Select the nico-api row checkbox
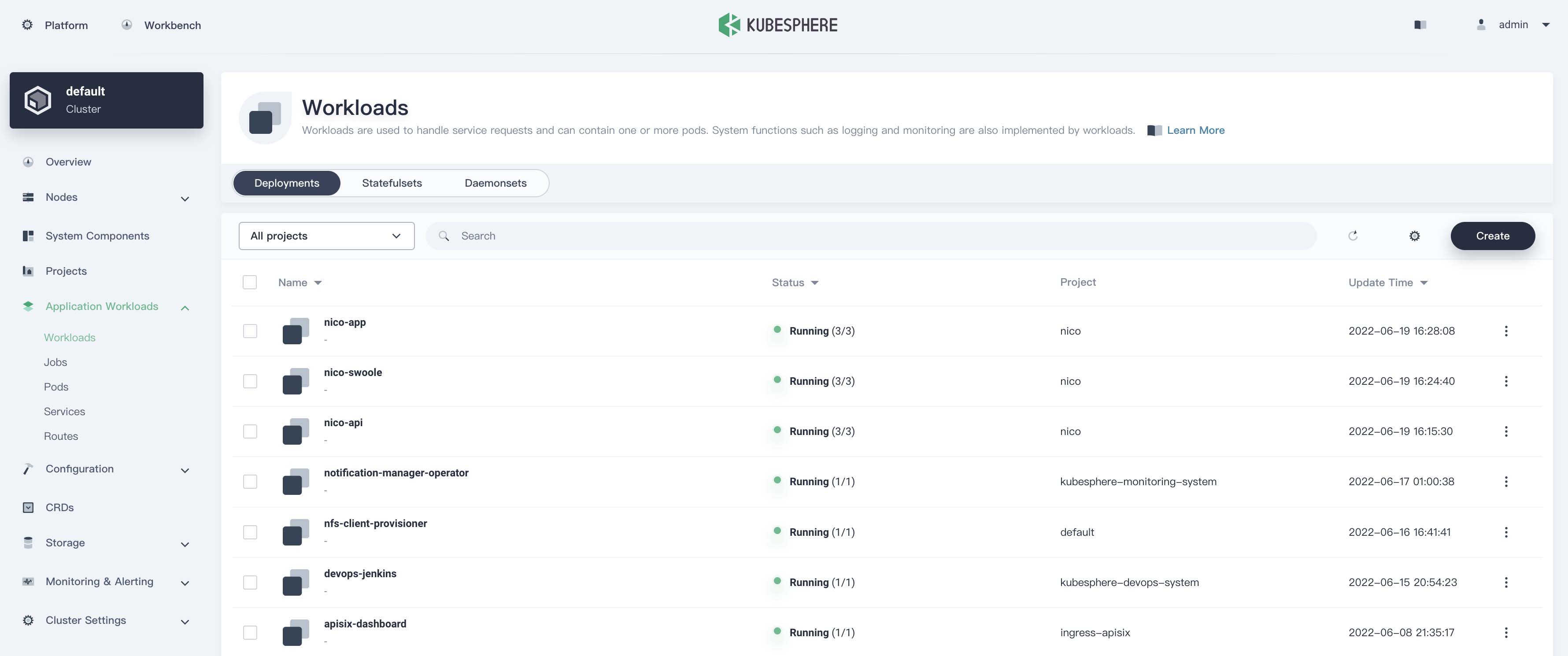Viewport: 1568px width, 656px height. pyautogui.click(x=250, y=431)
